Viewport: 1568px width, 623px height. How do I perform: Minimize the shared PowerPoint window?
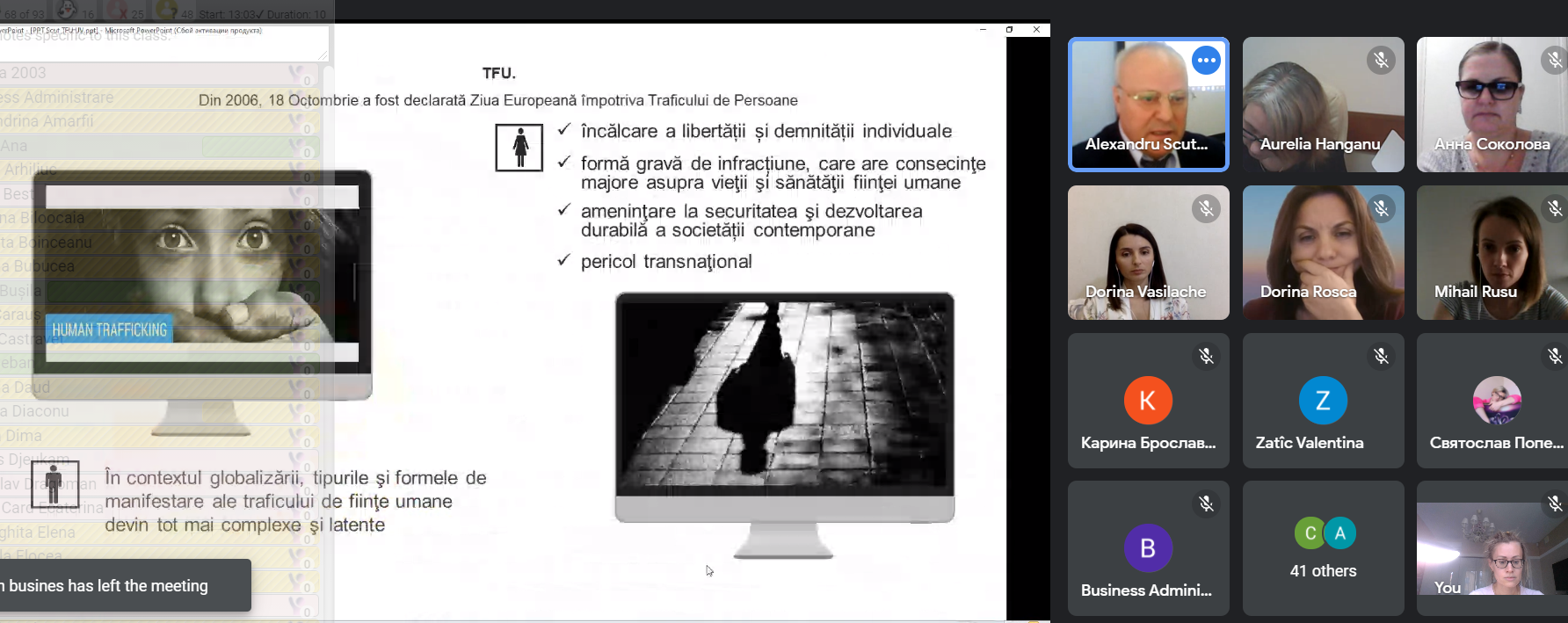click(x=983, y=30)
